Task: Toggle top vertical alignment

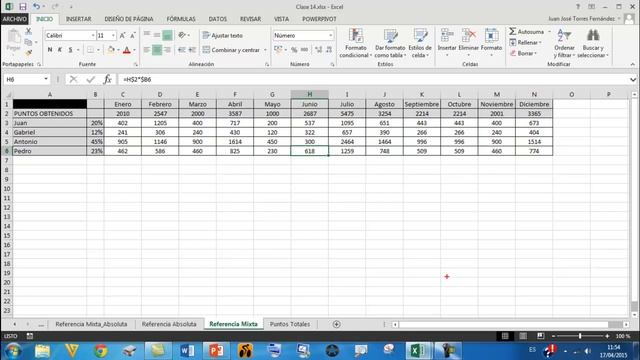Action: (147, 35)
